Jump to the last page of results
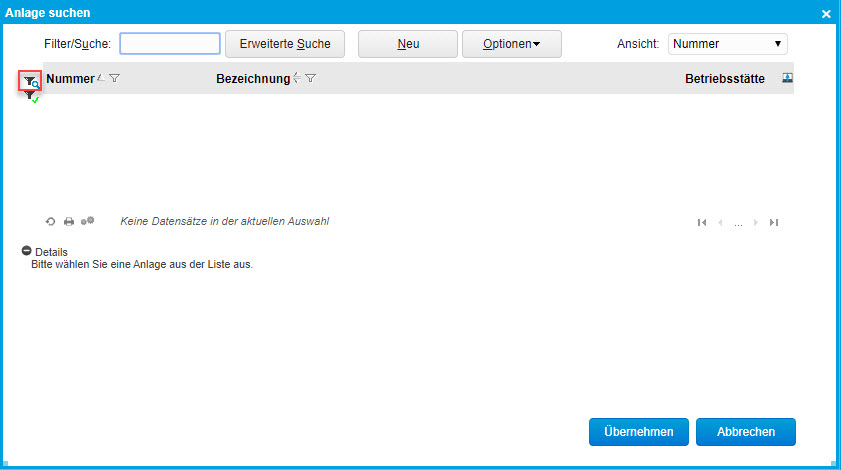The height and width of the screenshot is (470, 841). 773,223
